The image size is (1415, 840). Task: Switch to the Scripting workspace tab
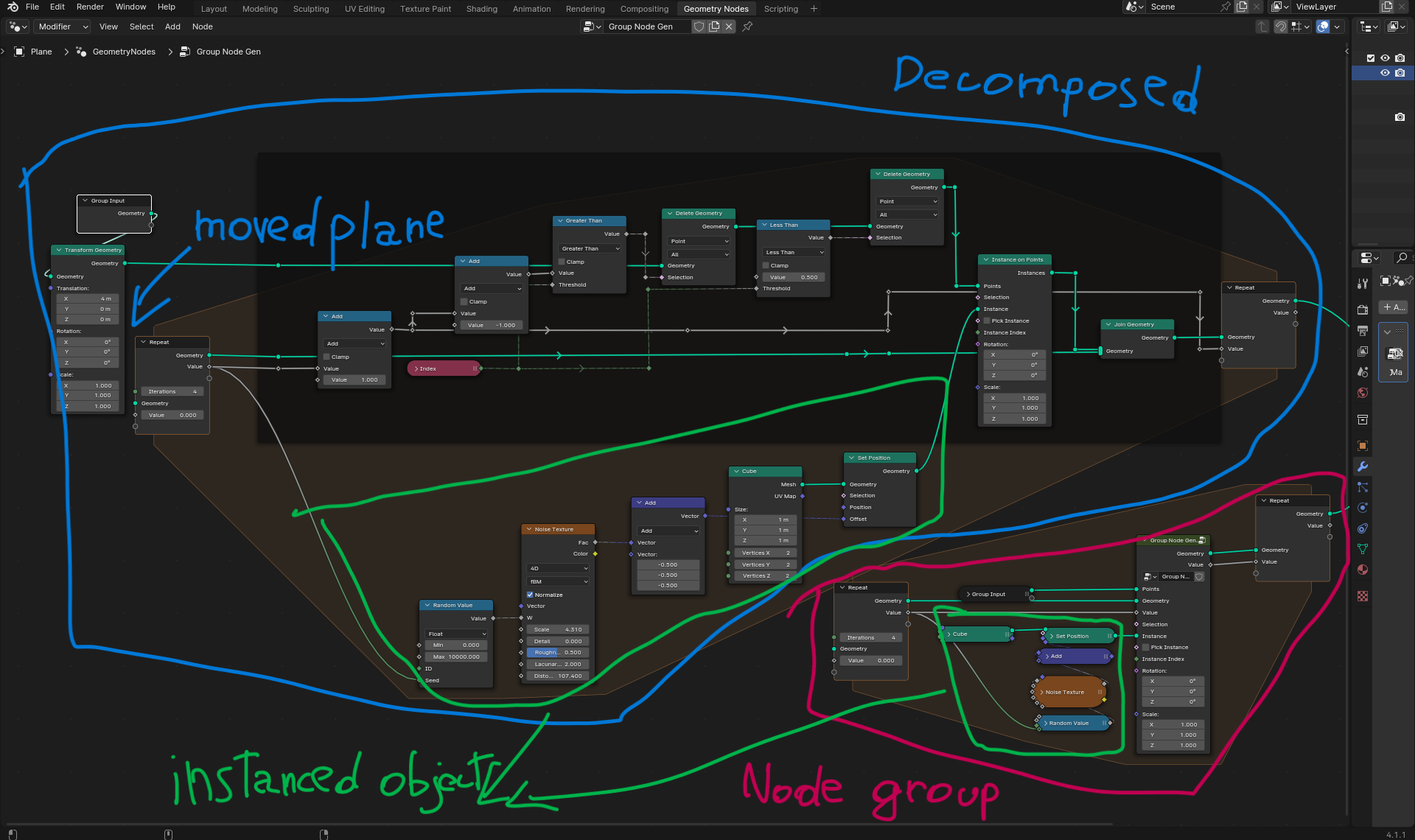(x=780, y=9)
